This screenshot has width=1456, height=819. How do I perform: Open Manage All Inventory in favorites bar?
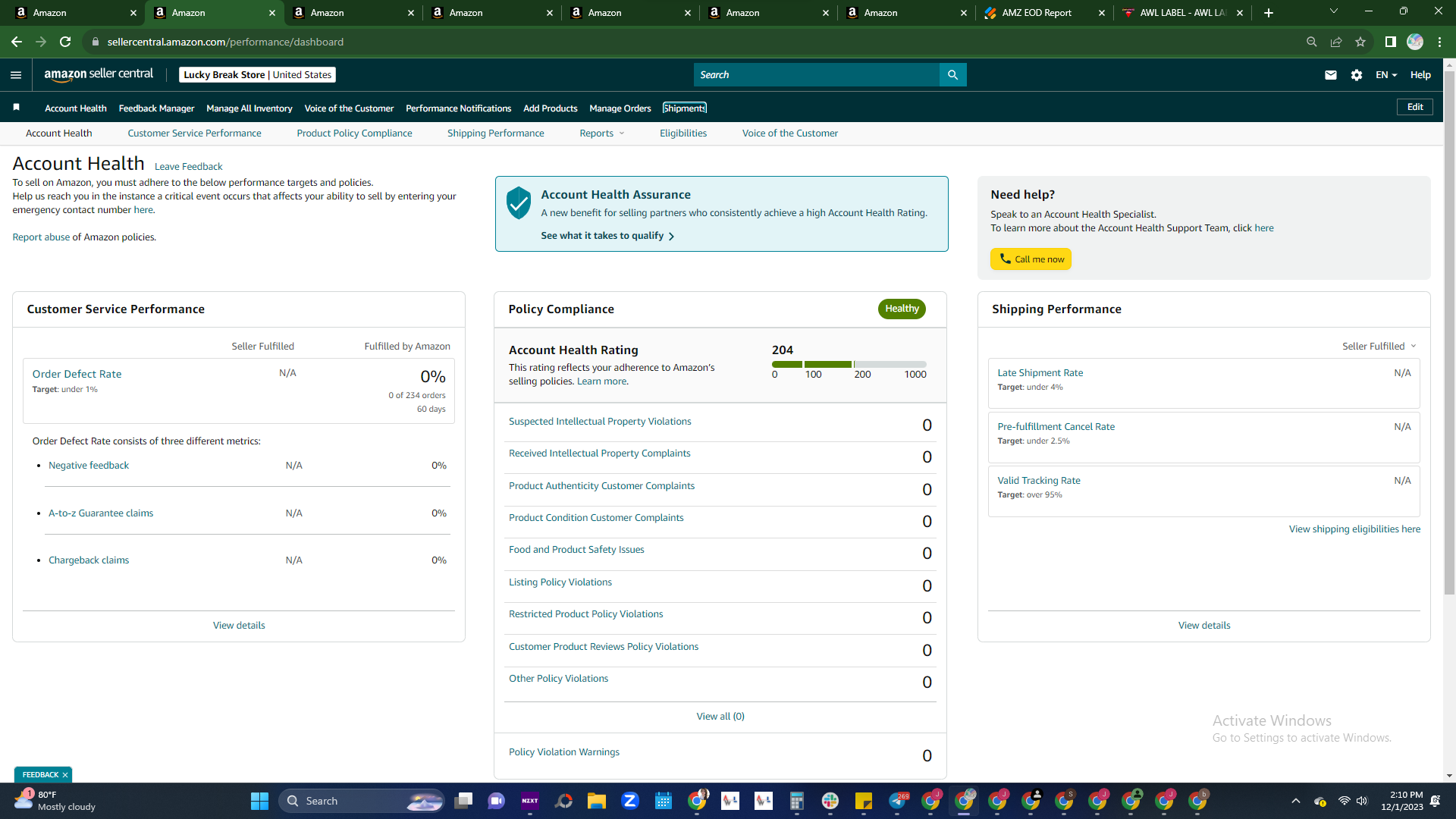(x=249, y=108)
